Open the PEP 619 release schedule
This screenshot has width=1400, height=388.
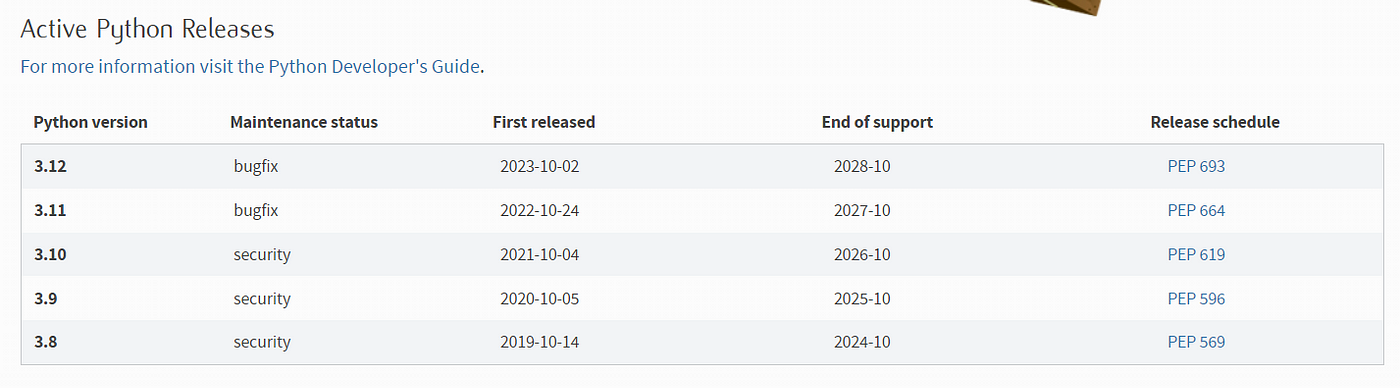click(x=1196, y=254)
